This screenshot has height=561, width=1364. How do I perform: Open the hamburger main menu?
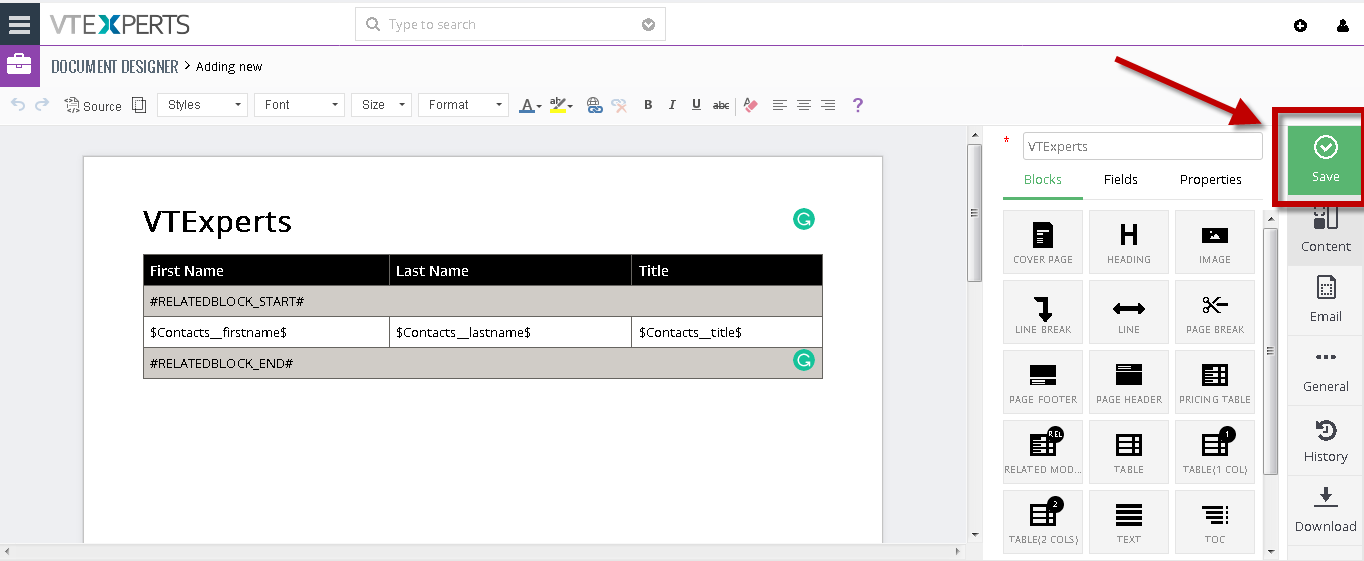[20, 23]
